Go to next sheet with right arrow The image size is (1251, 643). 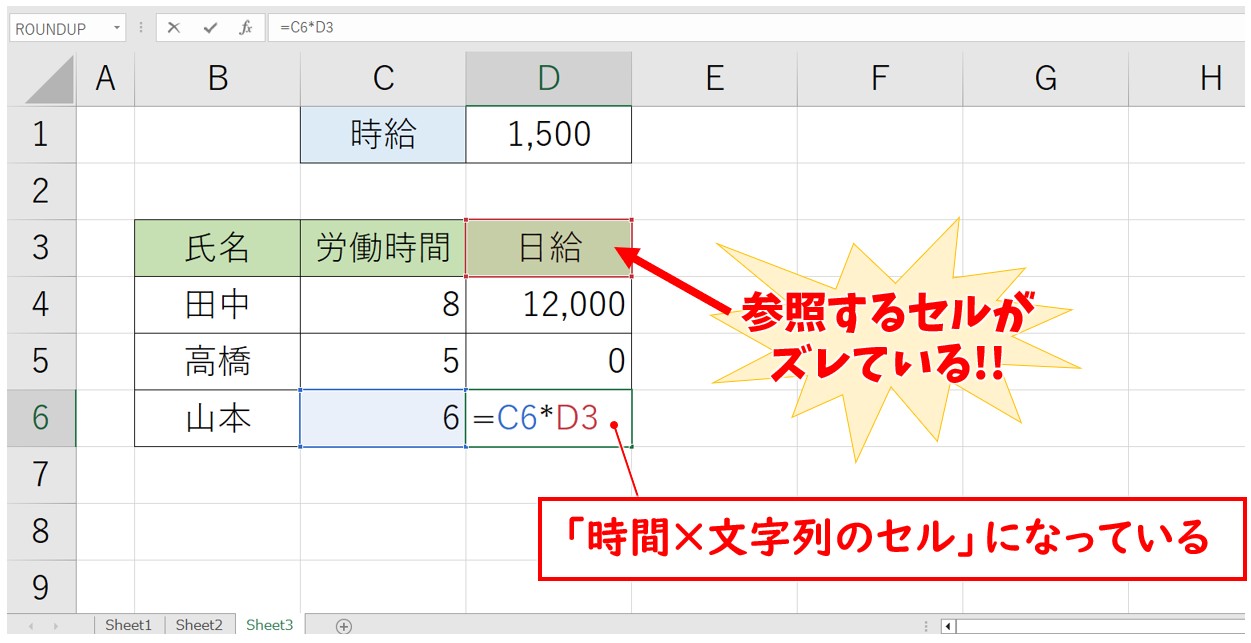58,626
